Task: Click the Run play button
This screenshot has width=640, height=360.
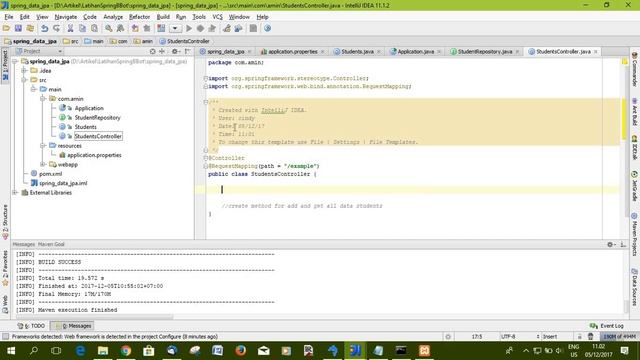Action: click(x=189, y=28)
